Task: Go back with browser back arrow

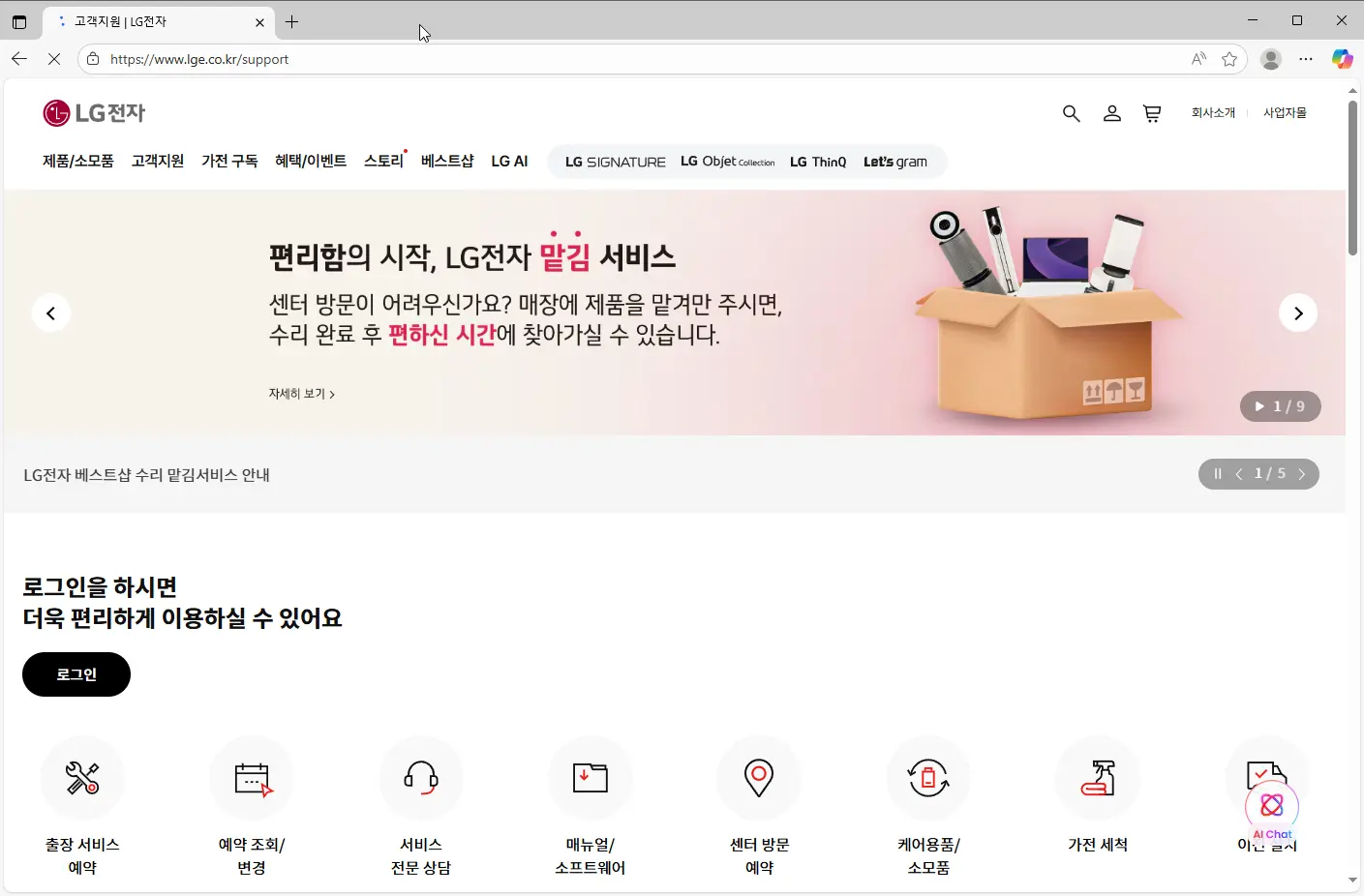Action: tap(19, 59)
